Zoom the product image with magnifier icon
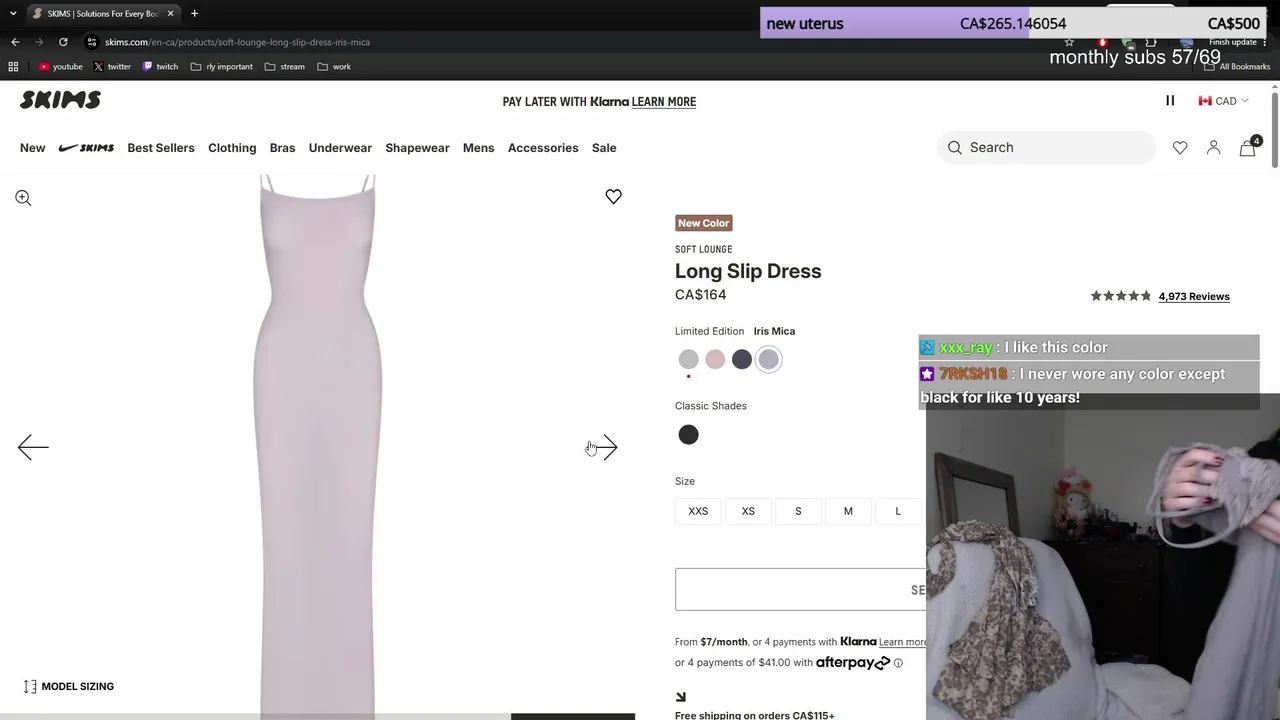1280x720 pixels. (x=23, y=198)
